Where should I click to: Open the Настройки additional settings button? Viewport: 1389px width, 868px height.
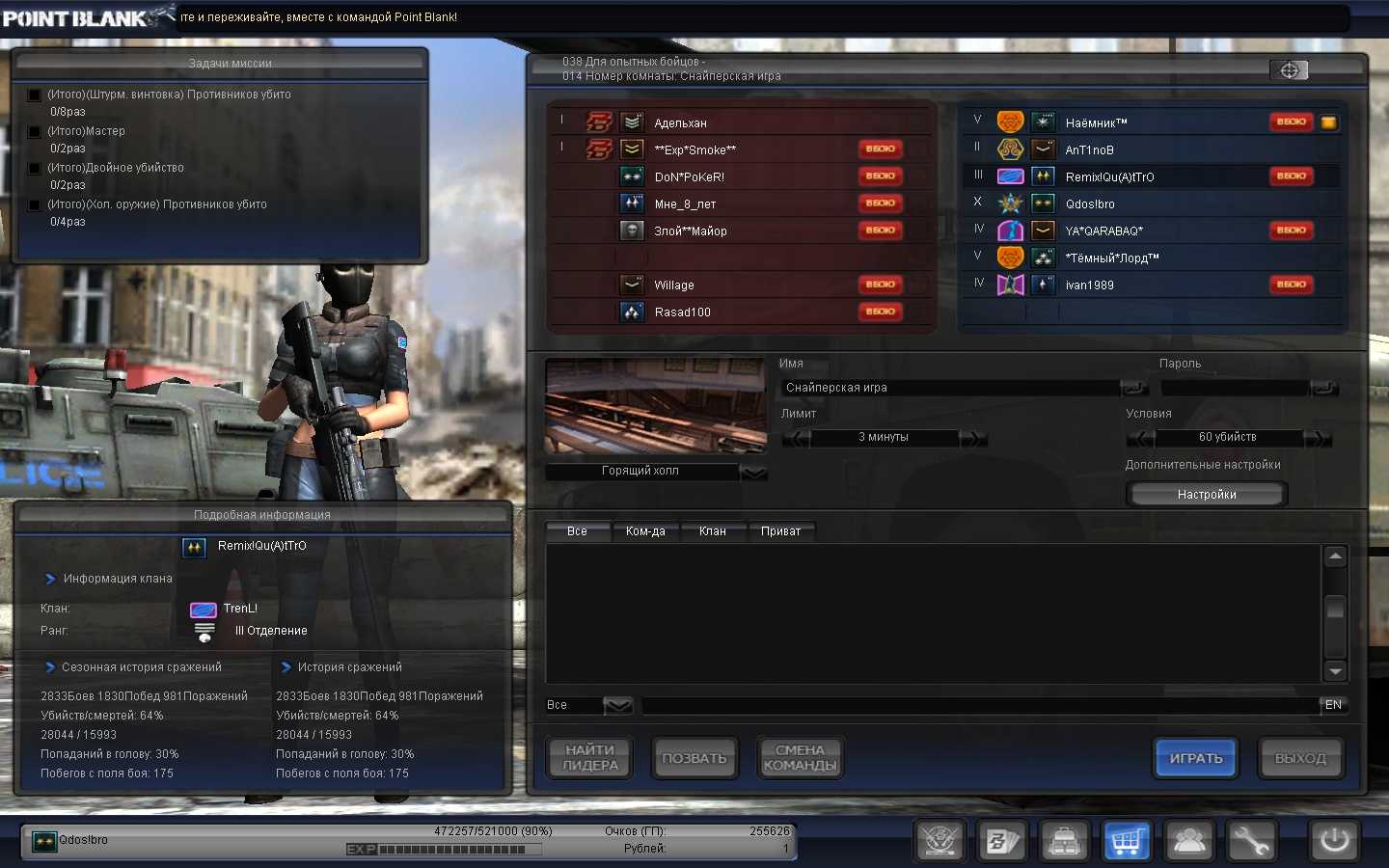1207,494
